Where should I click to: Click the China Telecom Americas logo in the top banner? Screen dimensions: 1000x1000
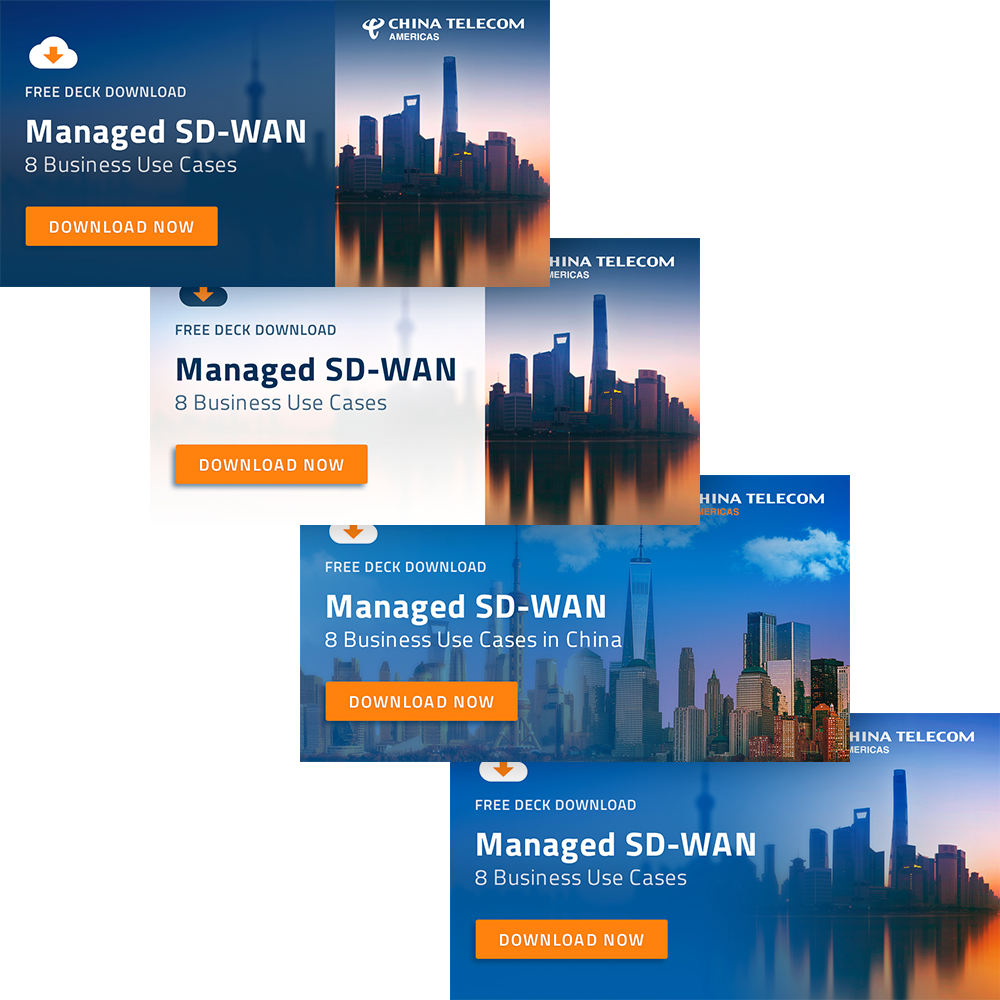click(x=443, y=29)
